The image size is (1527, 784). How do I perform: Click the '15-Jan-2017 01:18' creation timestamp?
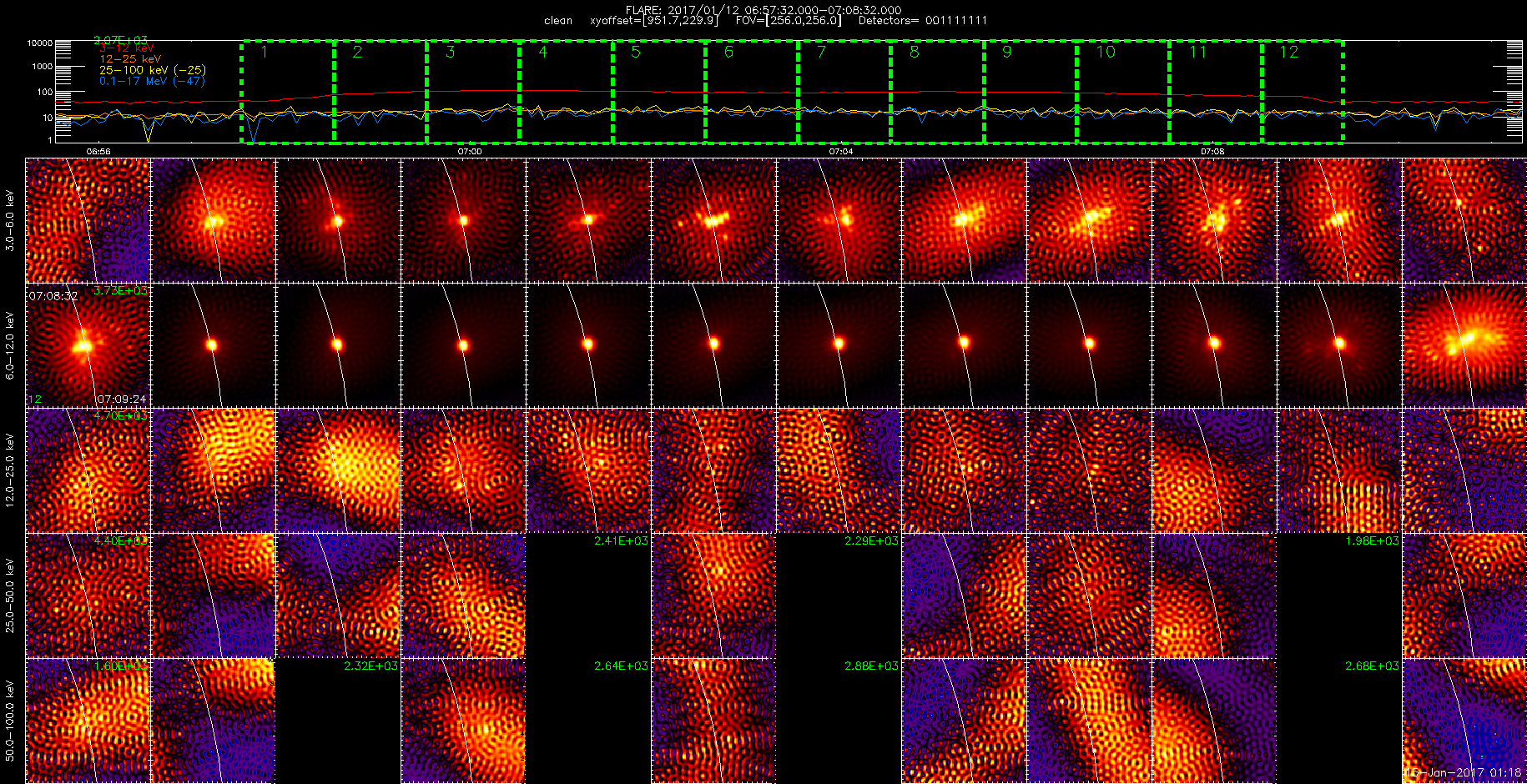pyautogui.click(x=1463, y=773)
